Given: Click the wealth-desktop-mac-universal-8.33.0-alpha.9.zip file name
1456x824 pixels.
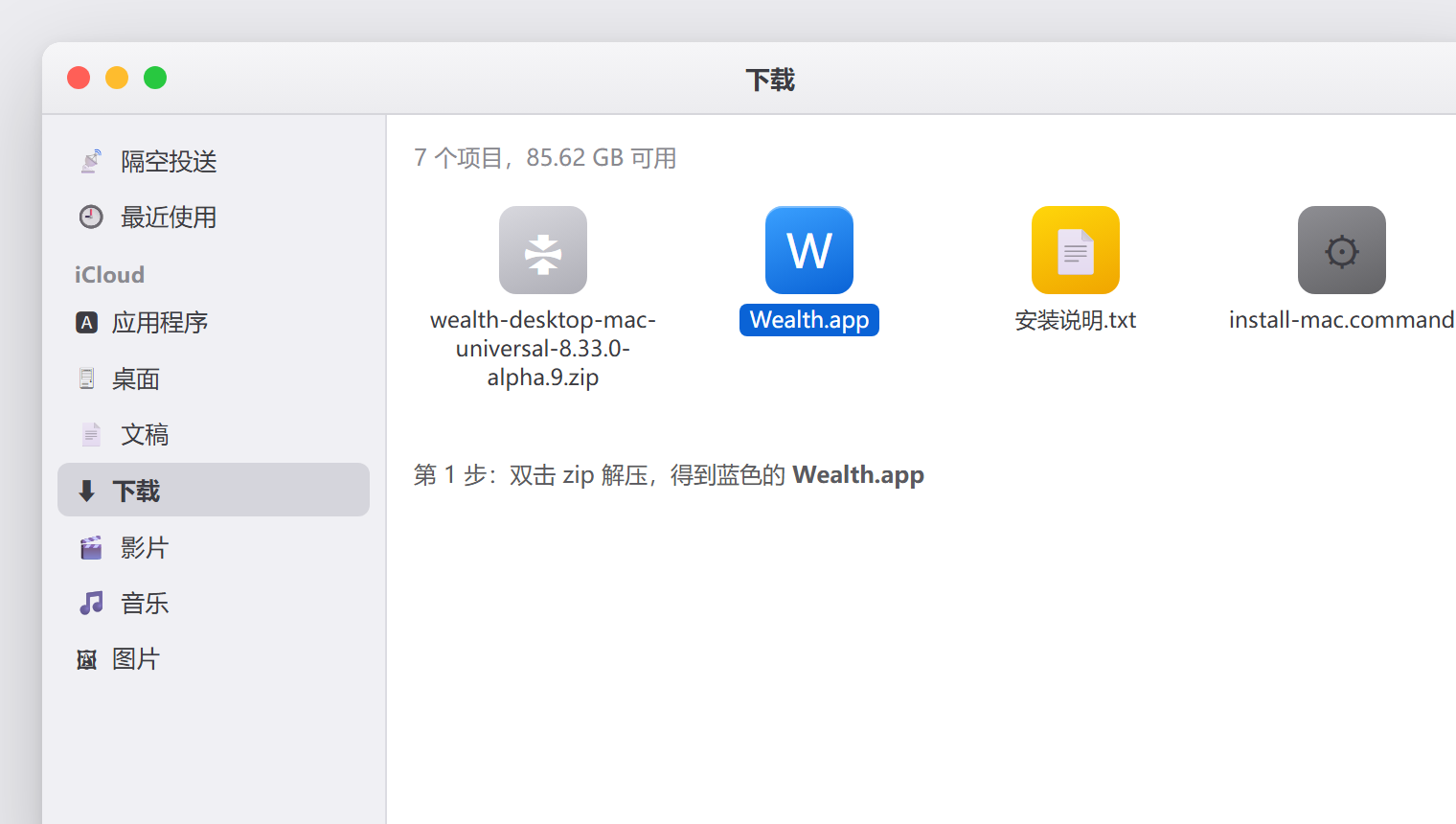Looking at the screenshot, I should [x=543, y=349].
